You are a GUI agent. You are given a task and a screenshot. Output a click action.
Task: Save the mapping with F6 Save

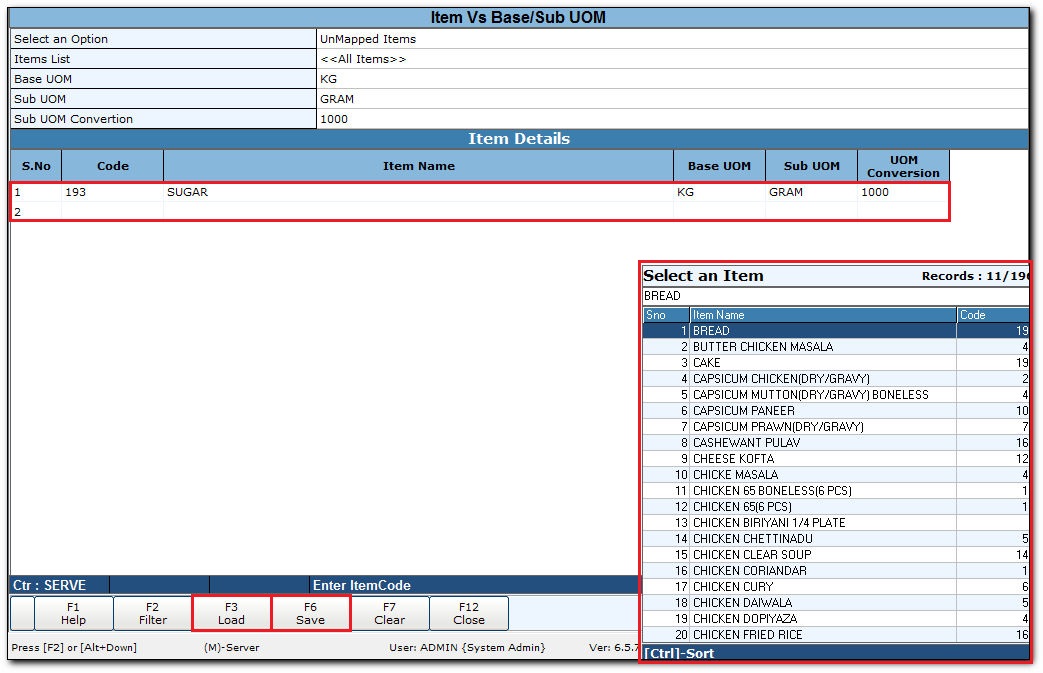tap(310, 613)
